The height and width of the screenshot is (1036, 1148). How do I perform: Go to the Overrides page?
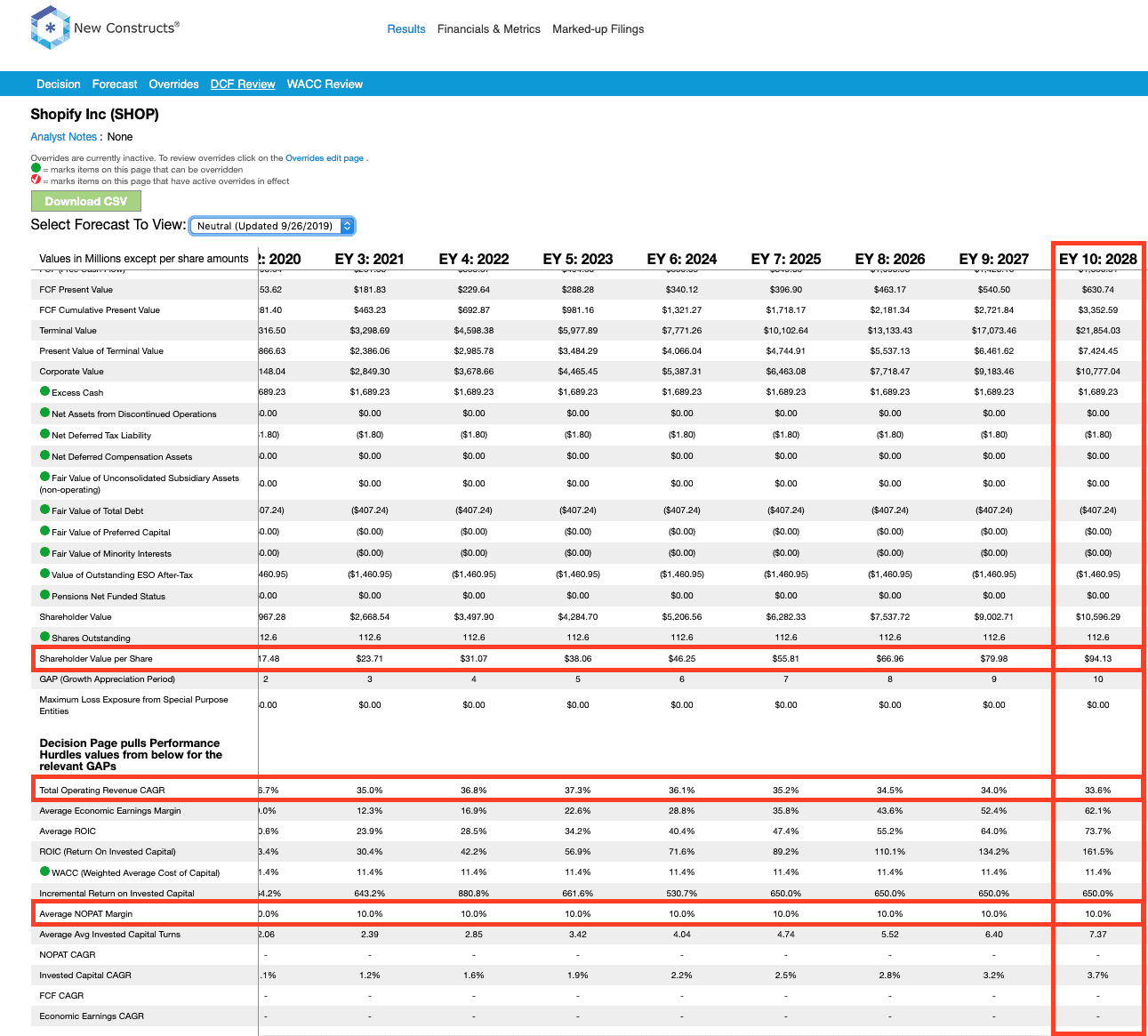(173, 84)
